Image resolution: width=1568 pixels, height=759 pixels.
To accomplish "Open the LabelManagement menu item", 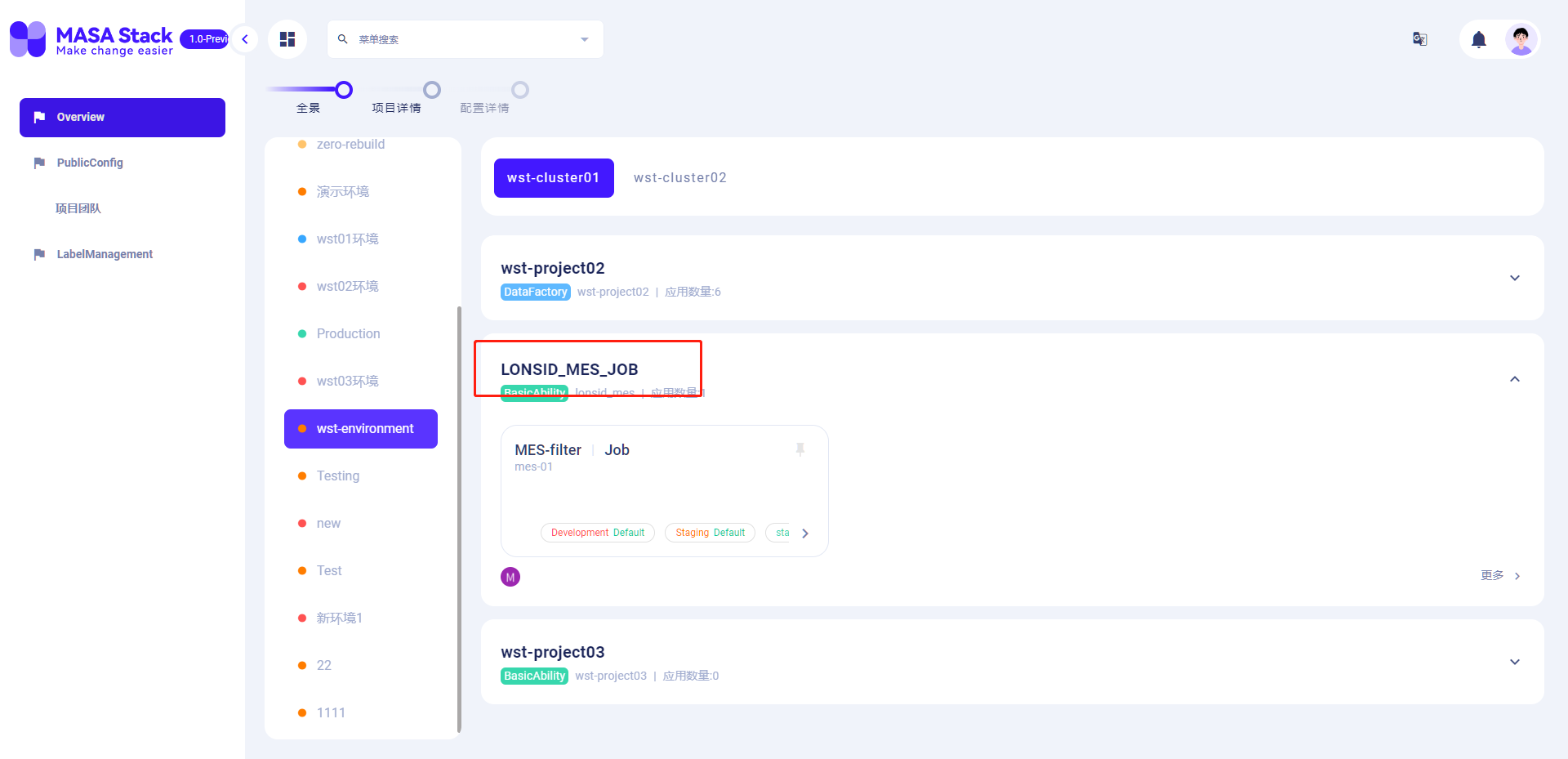I will pos(122,255).
